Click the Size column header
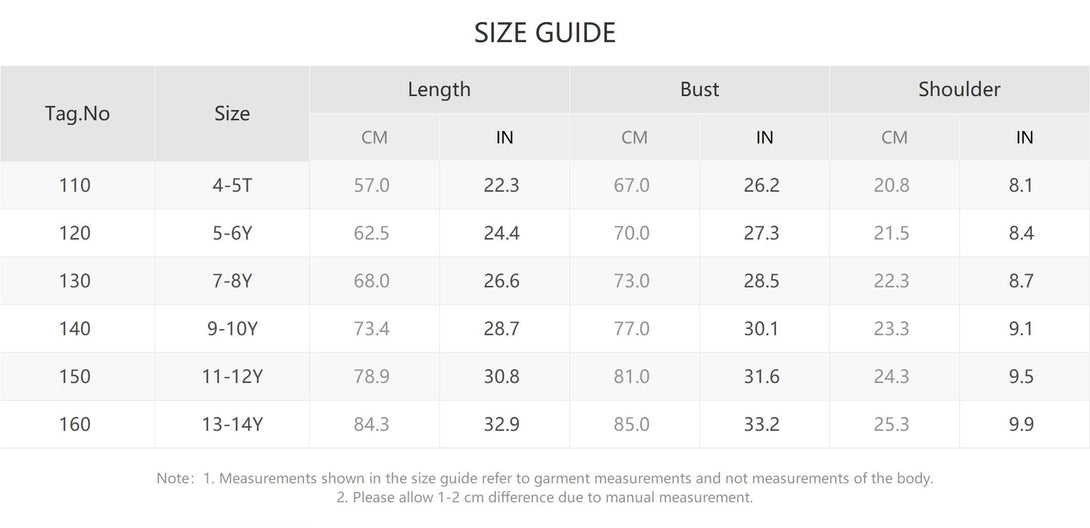1090x528 pixels. point(232,114)
